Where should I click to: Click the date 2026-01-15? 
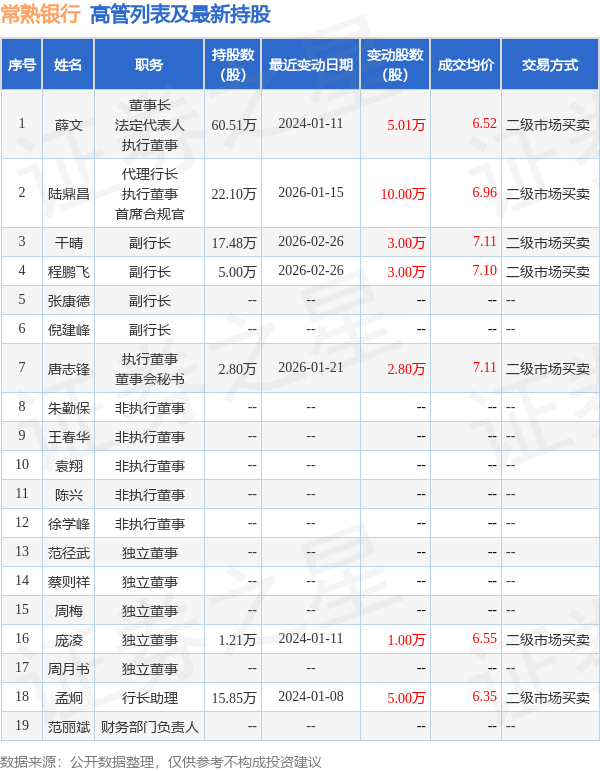tap(311, 192)
